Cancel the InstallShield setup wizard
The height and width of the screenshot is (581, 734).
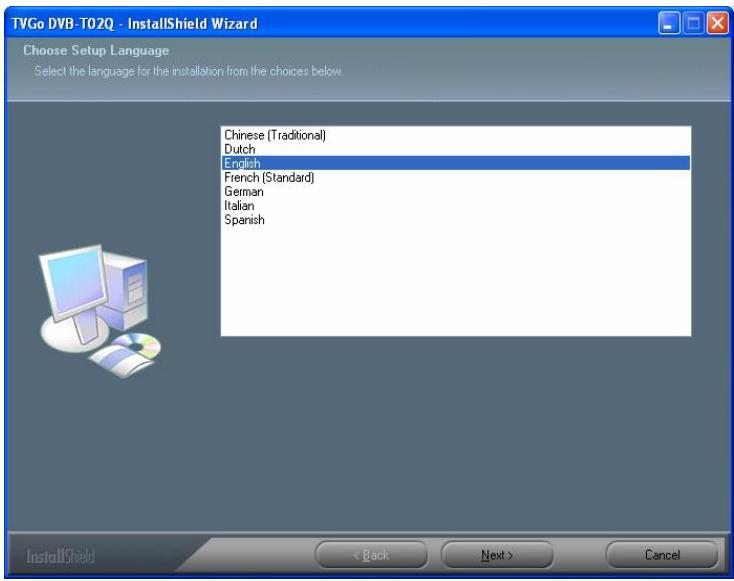[x=662, y=555]
